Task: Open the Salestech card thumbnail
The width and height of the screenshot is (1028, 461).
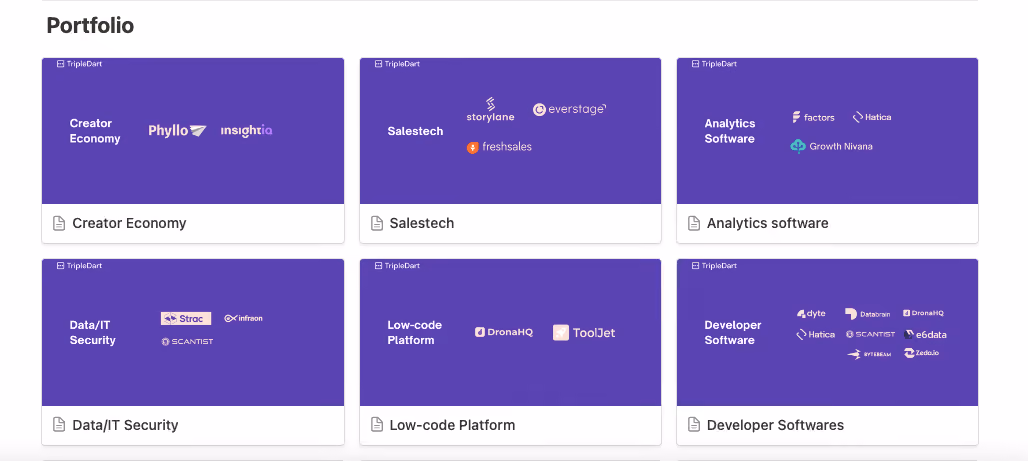Action: click(x=510, y=130)
